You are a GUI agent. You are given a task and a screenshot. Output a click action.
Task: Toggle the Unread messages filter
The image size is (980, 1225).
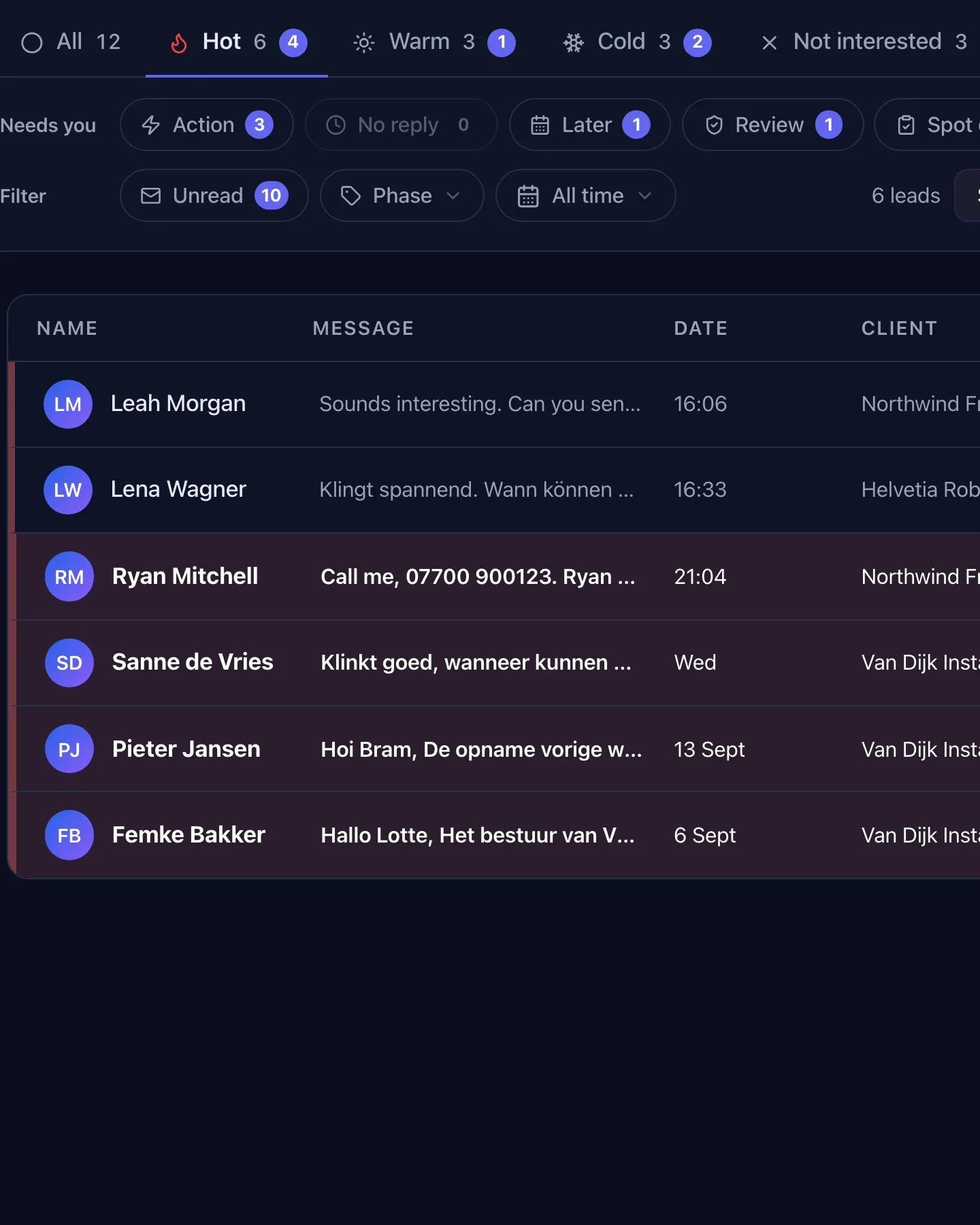tap(214, 195)
